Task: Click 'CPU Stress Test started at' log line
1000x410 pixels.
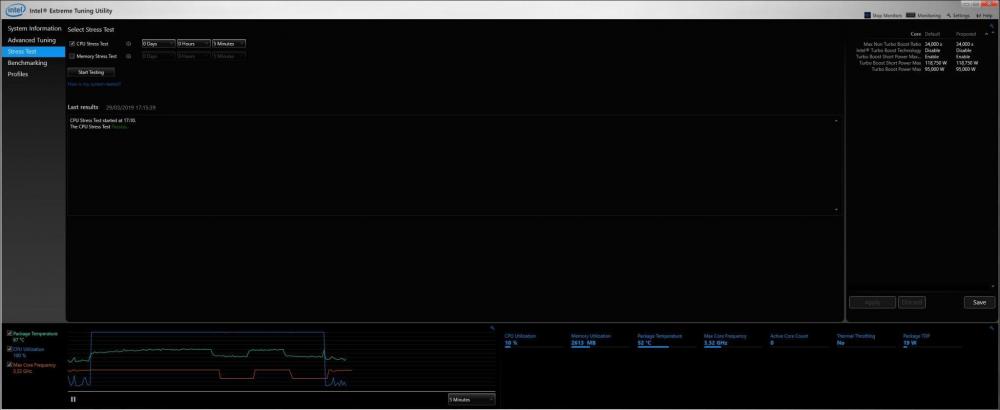Action: click(103, 120)
